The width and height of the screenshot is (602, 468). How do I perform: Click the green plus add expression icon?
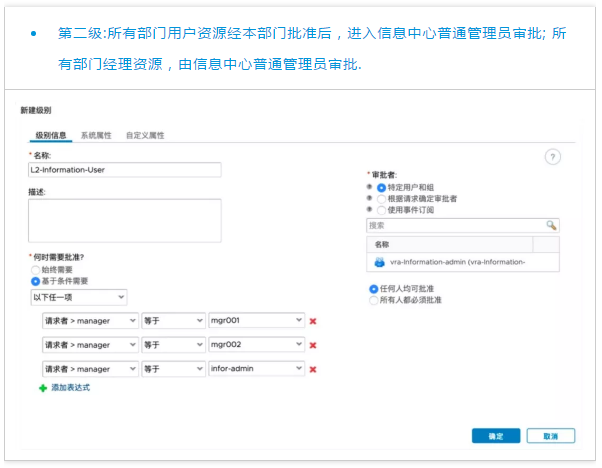[42, 387]
